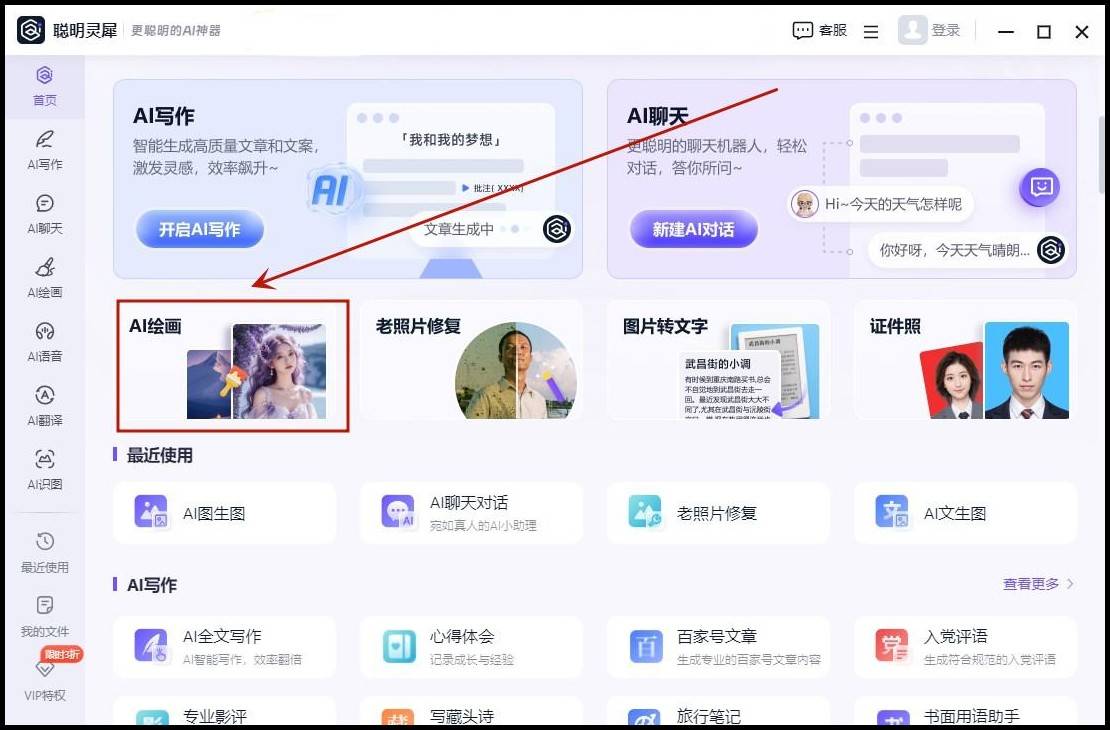Click the 聪明灵犀 app logo icon
The width and height of the screenshot is (1110, 730).
30,30
